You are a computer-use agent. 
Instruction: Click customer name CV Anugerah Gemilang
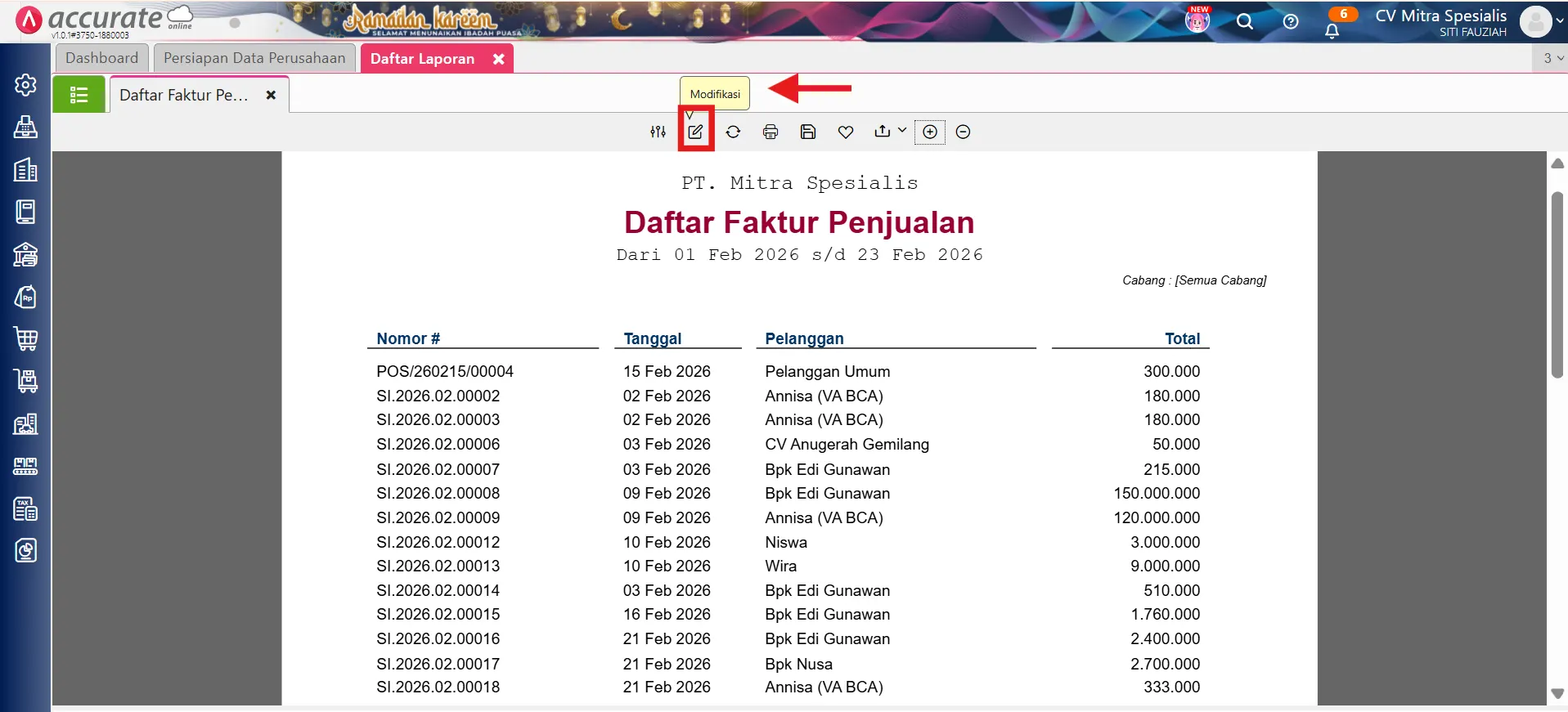[847, 444]
